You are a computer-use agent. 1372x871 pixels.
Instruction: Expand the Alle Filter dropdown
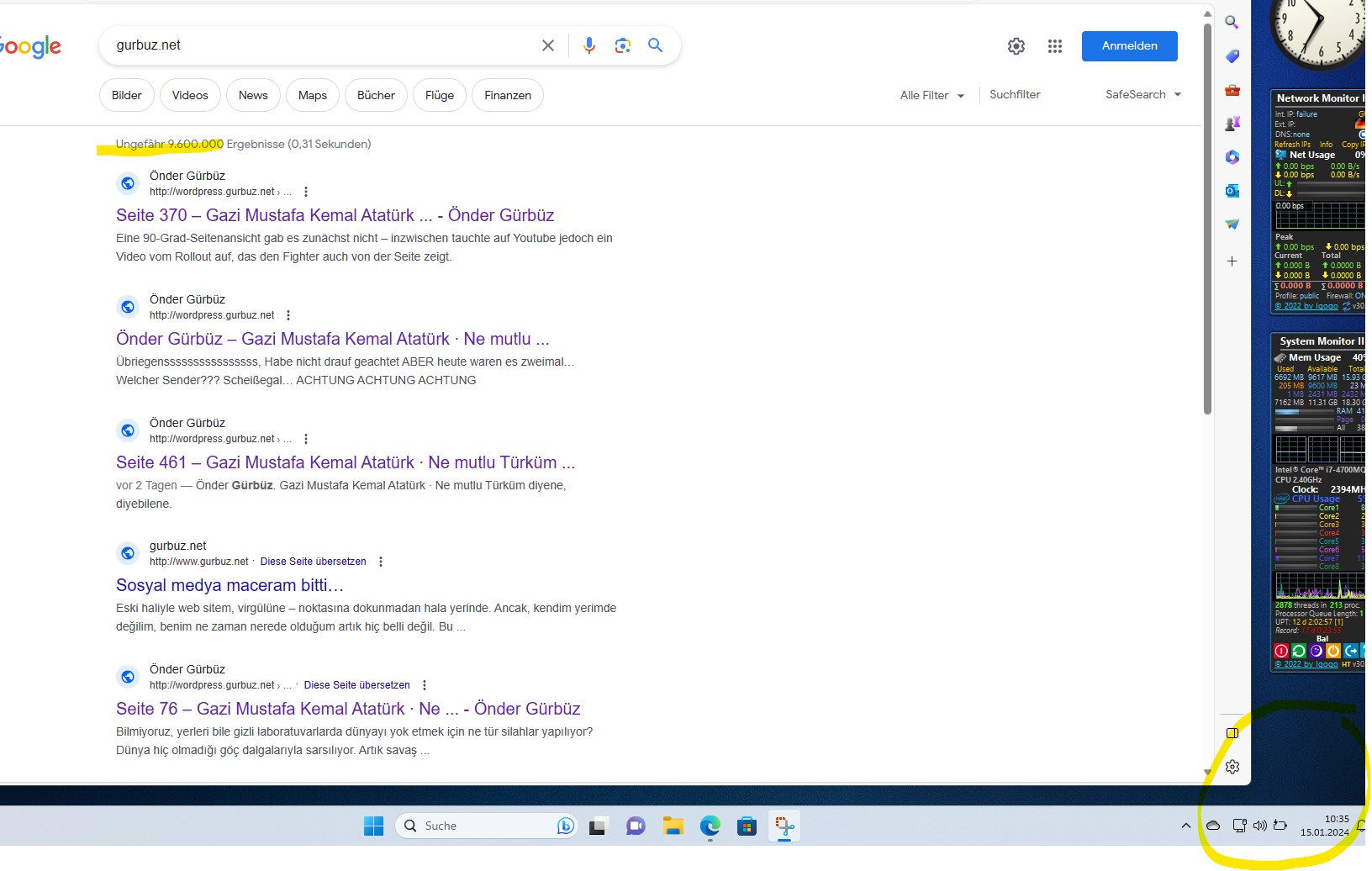pos(932,95)
